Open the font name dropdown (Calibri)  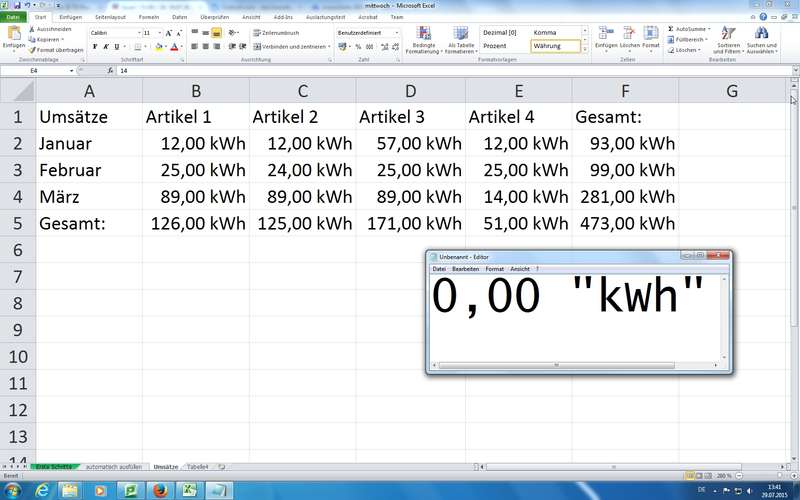click(x=137, y=32)
